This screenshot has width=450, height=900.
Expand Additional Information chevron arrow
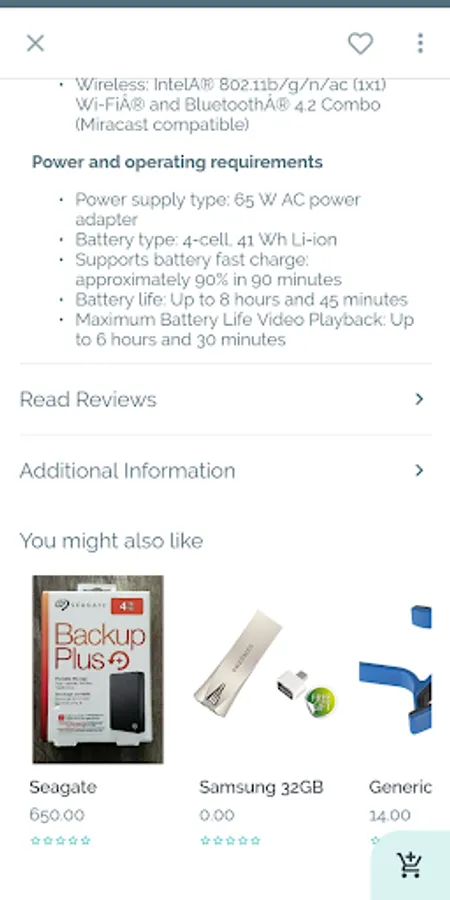[x=420, y=471]
